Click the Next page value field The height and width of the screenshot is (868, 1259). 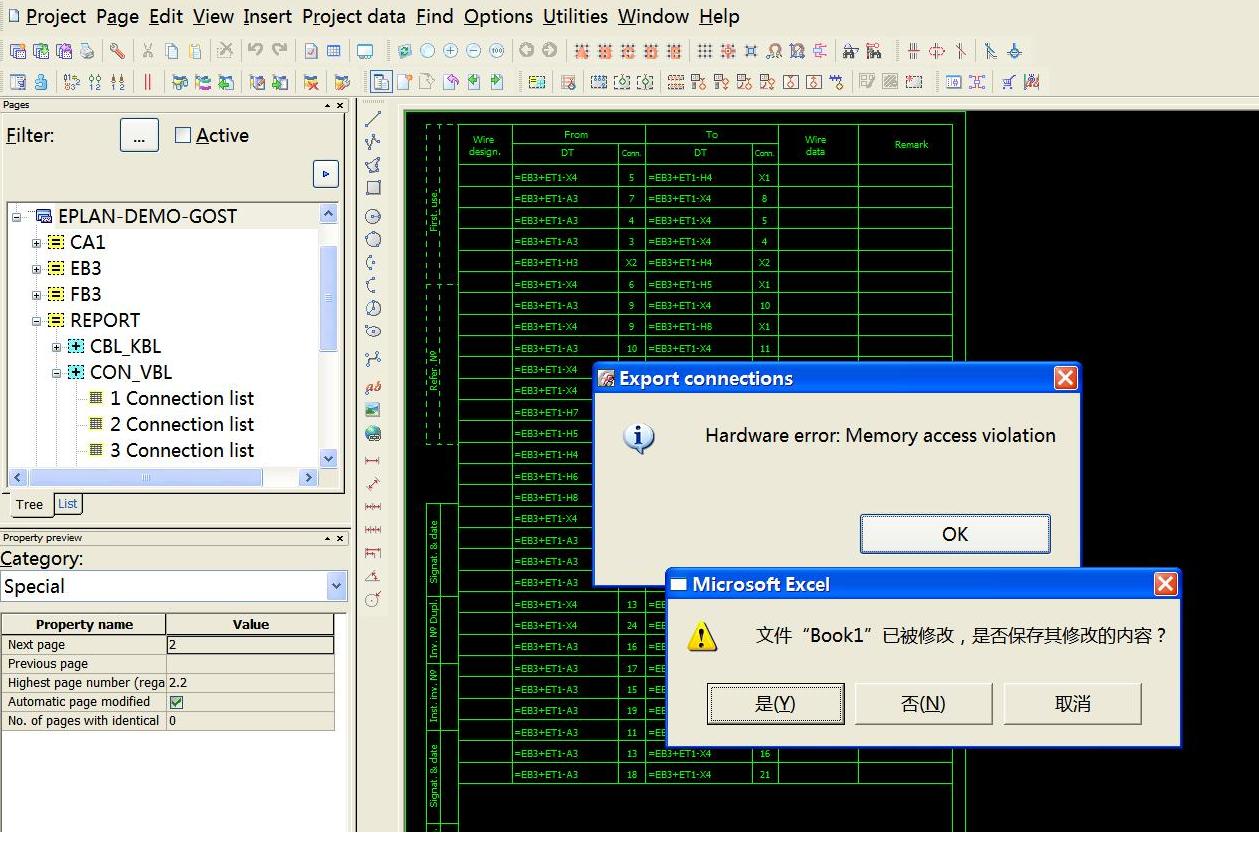coord(250,645)
